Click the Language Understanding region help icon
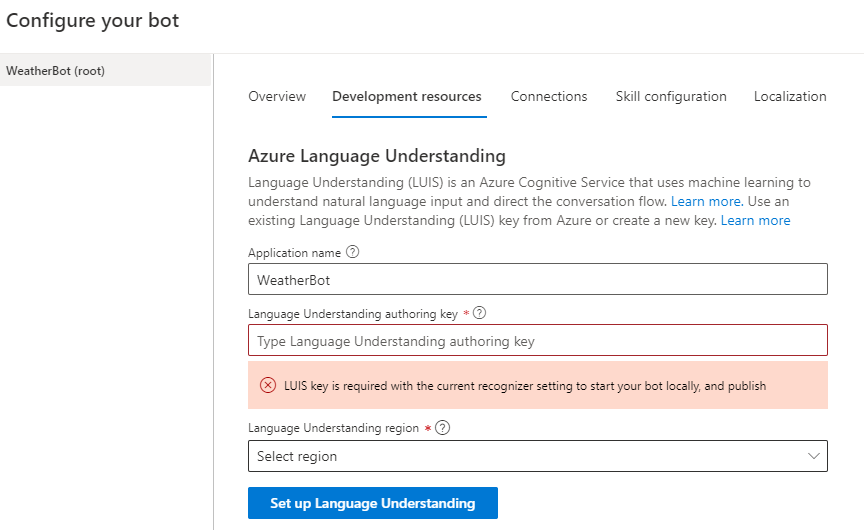 443,427
